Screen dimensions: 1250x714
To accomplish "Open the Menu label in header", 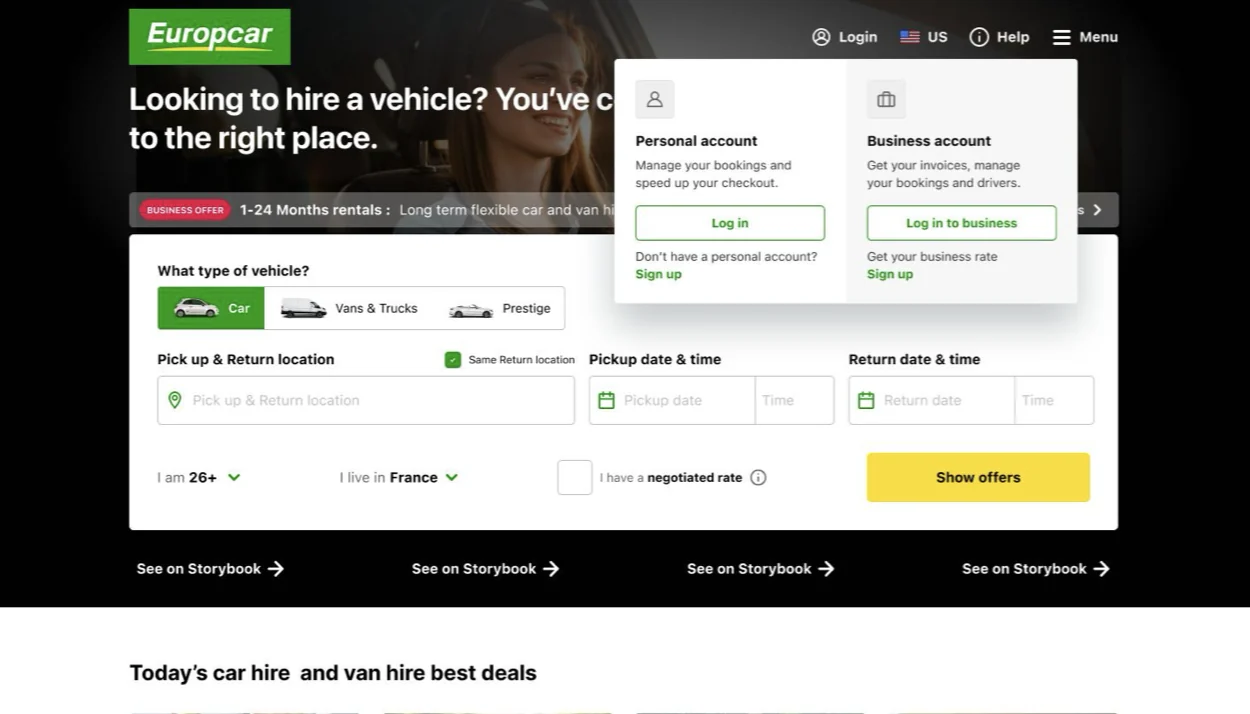I will coord(1098,37).
